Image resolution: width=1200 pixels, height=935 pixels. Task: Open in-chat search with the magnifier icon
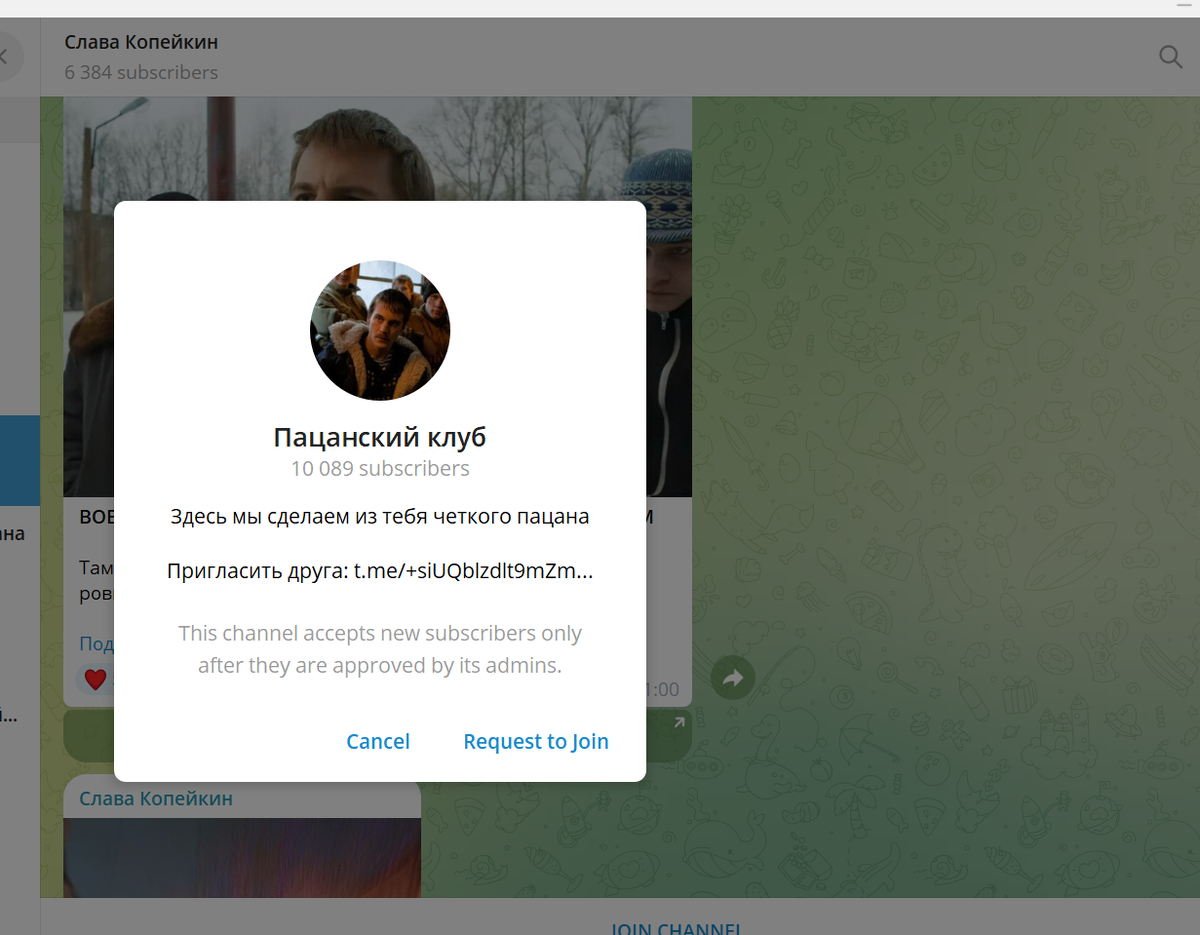(1170, 57)
